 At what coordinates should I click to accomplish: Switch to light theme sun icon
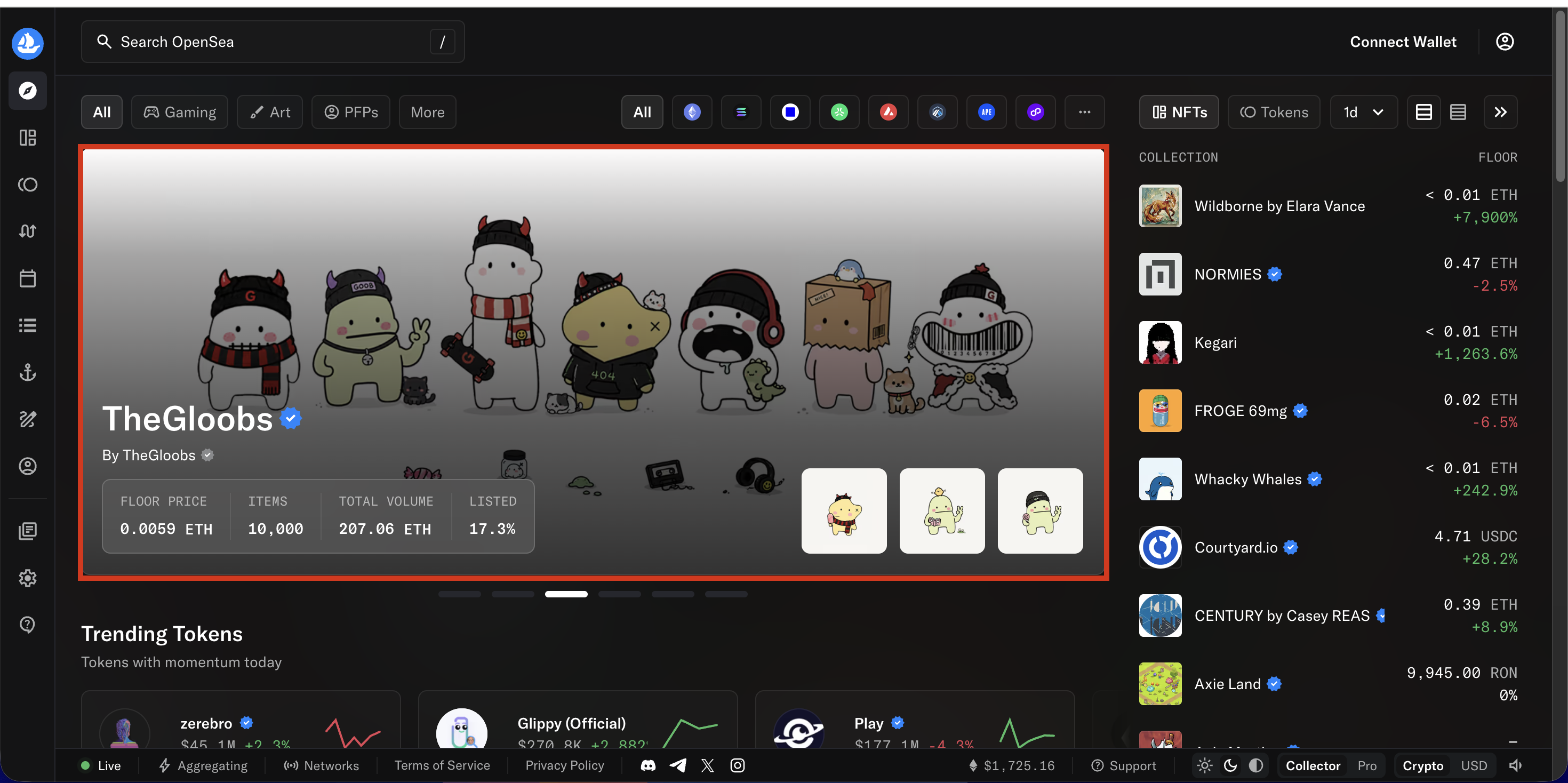tap(1205, 765)
